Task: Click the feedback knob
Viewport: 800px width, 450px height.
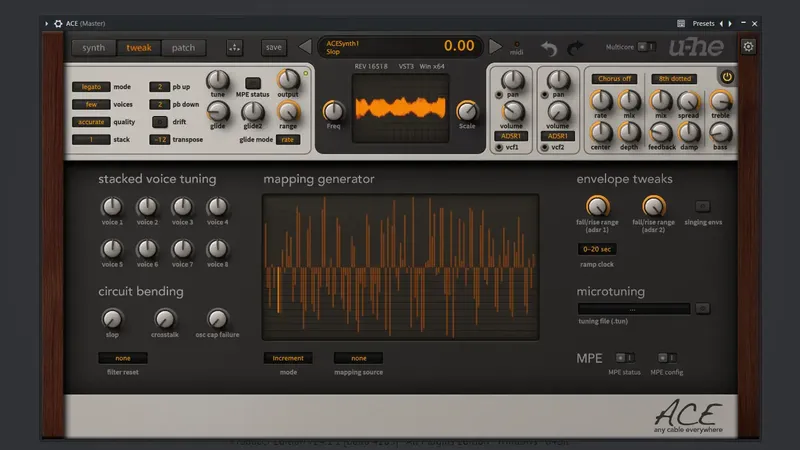Action: pos(661,133)
